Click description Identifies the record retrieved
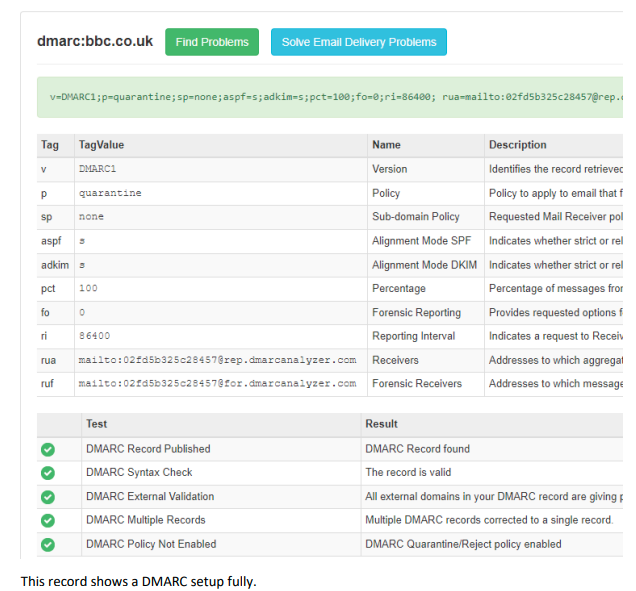Viewport: 636px width, 591px height. [x=556, y=169]
